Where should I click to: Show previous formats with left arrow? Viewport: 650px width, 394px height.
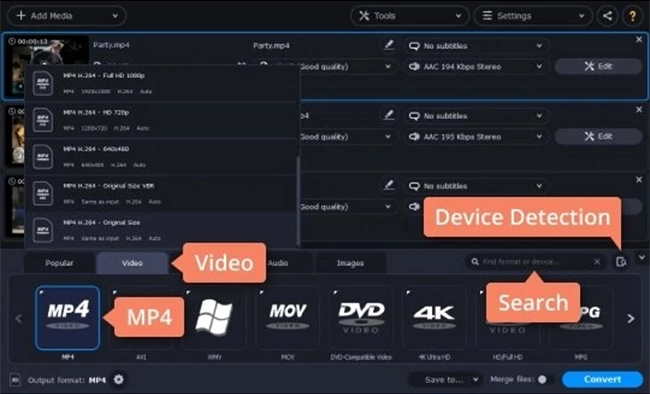coord(19,319)
